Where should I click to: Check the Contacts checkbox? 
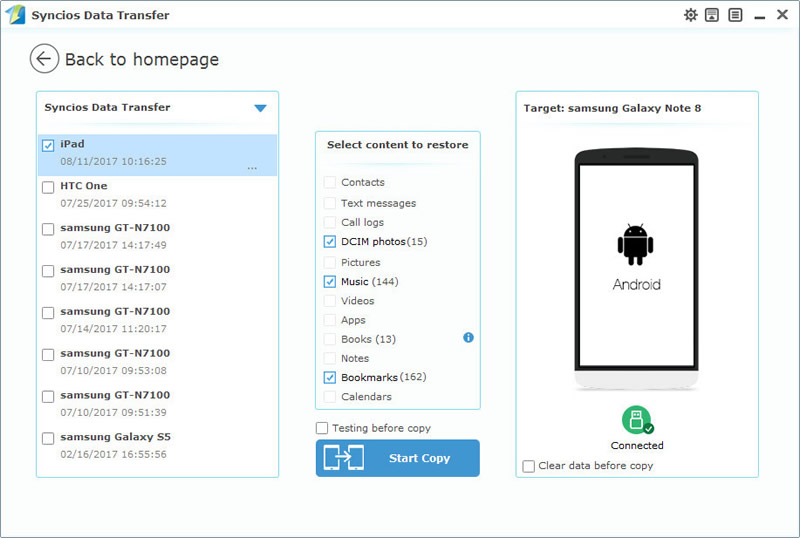click(330, 182)
